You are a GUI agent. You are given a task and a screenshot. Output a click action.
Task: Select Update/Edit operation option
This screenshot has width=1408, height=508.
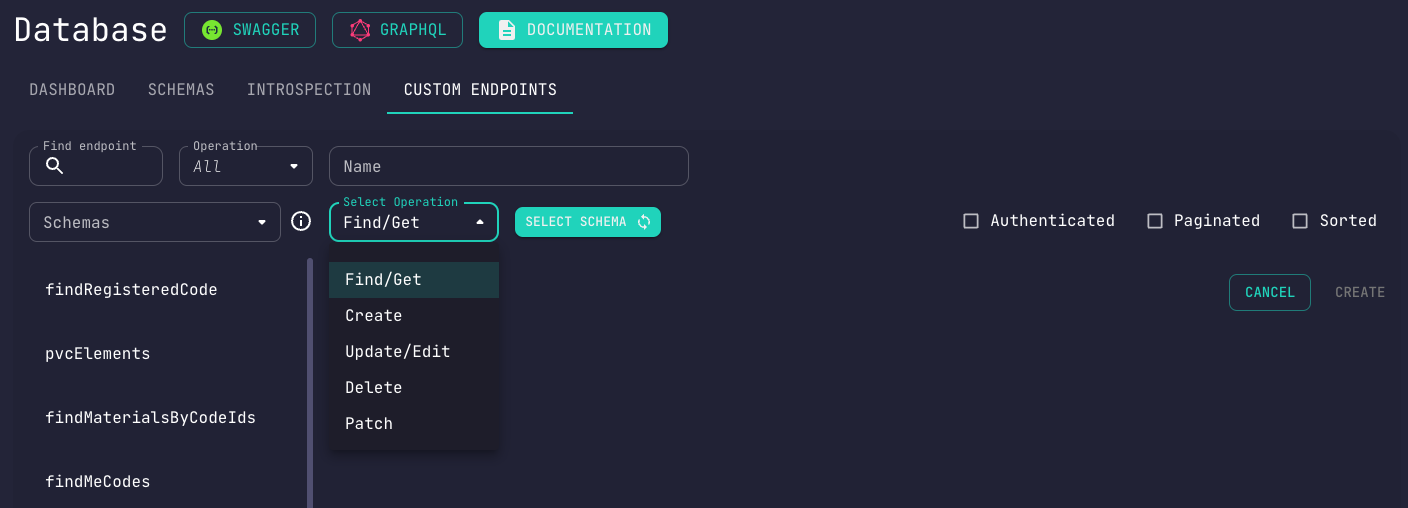414,352
